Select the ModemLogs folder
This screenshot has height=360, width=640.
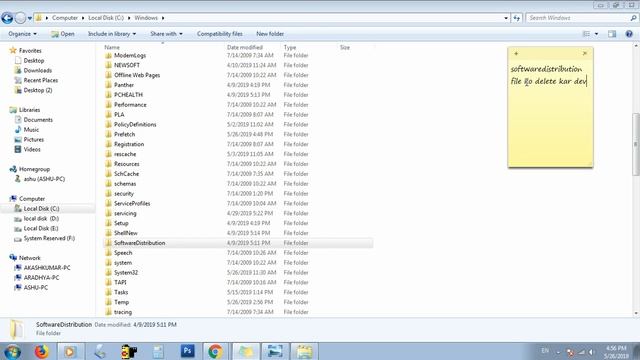[130, 56]
